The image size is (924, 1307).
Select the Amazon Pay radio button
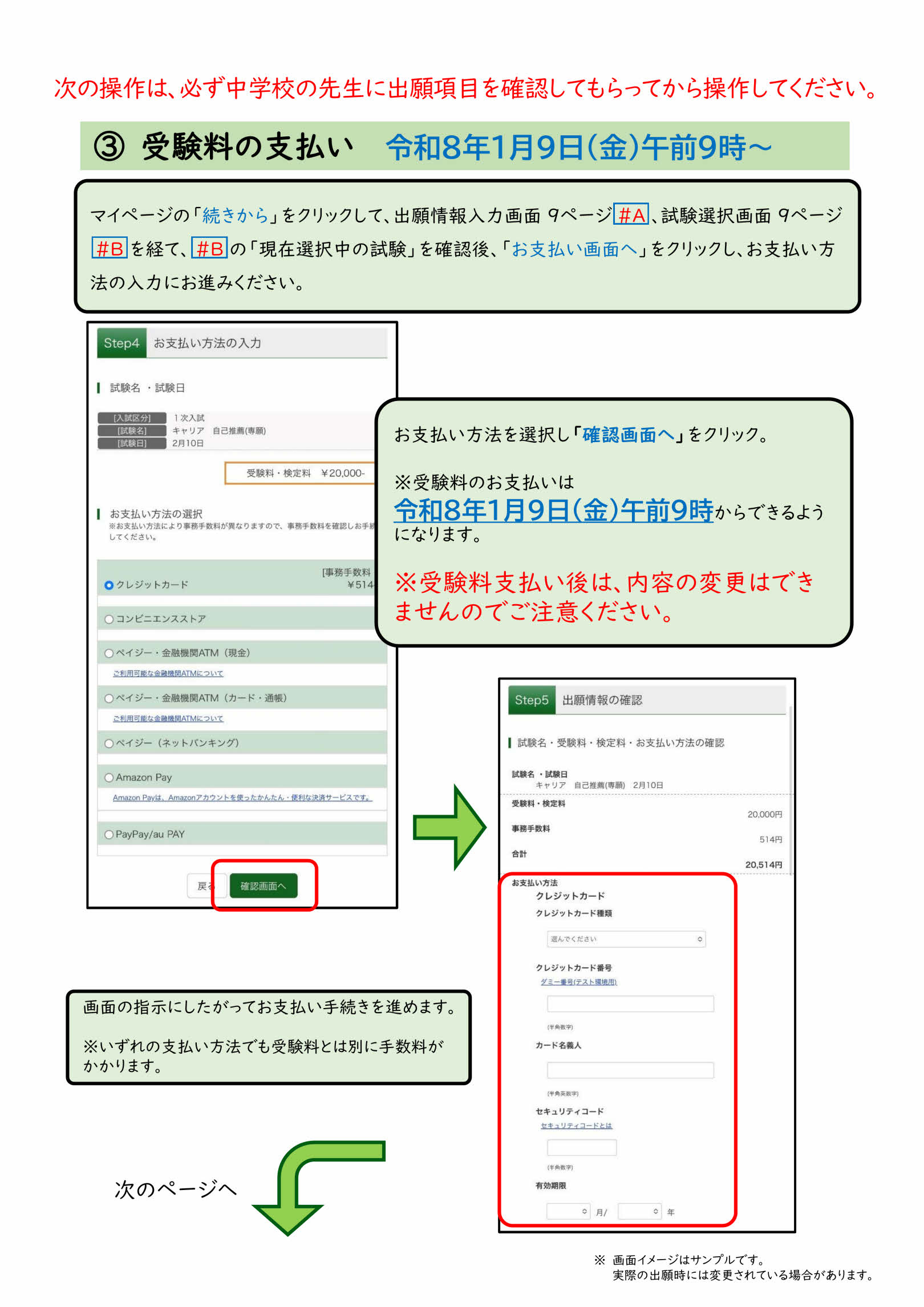[x=109, y=778]
